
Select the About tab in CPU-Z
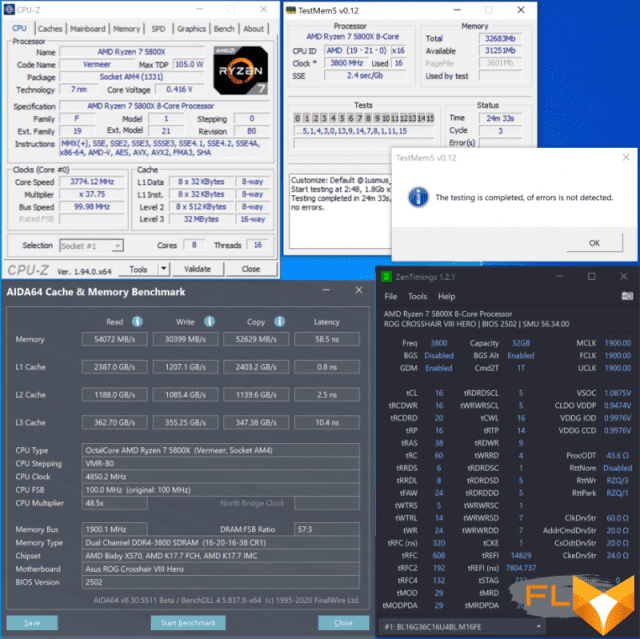point(253,29)
